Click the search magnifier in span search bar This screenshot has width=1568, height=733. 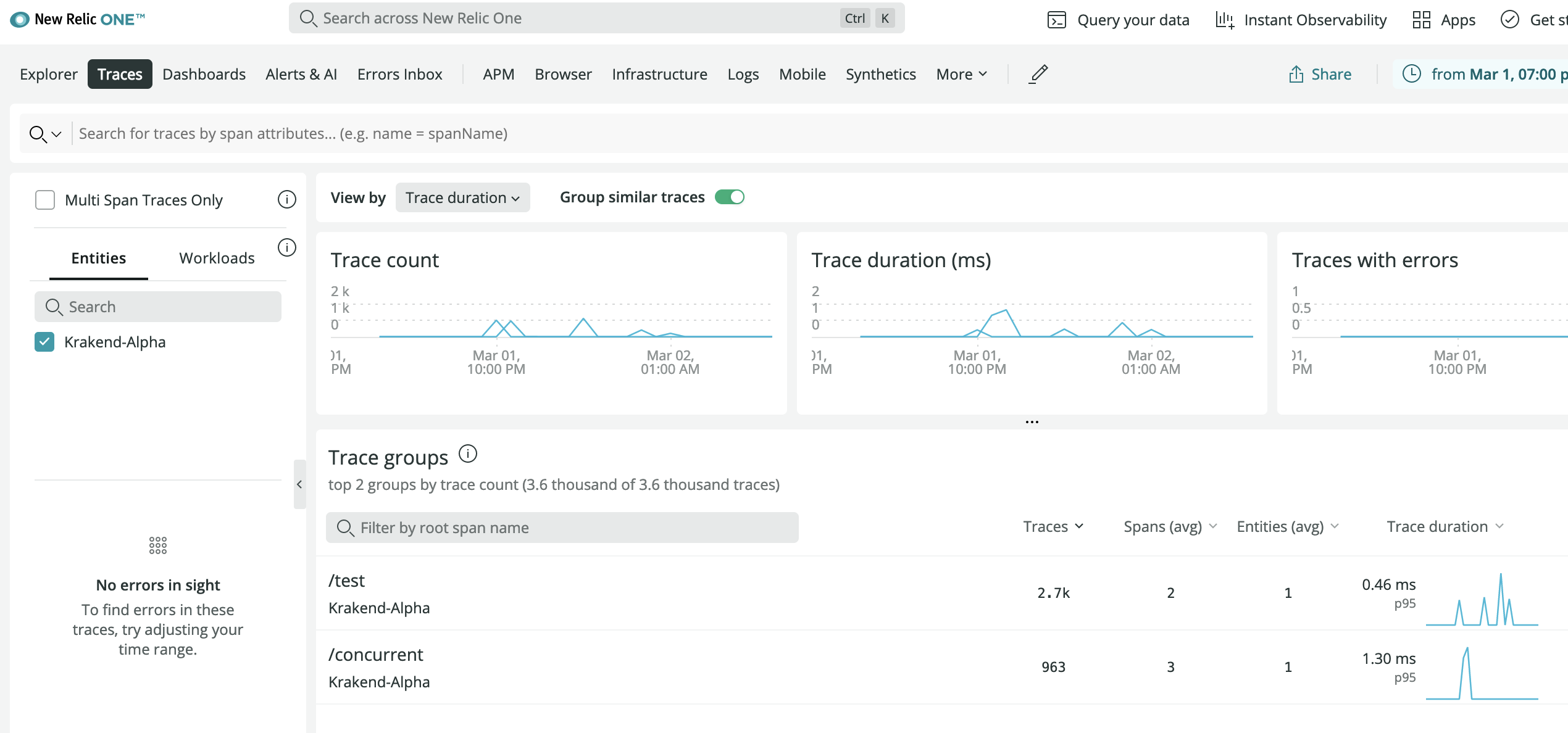38,133
